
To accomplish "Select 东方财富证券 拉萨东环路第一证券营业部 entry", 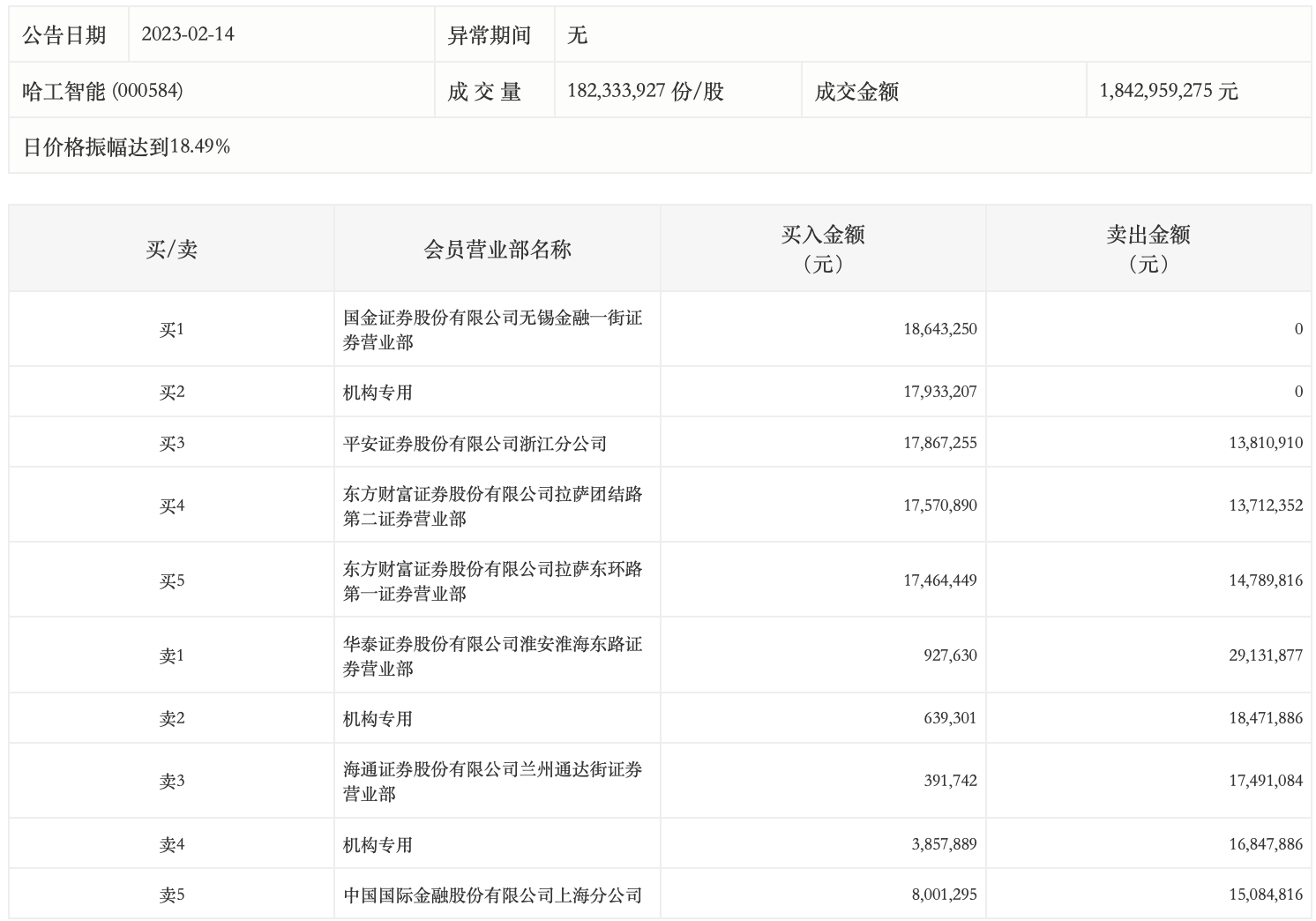I will (492, 581).
